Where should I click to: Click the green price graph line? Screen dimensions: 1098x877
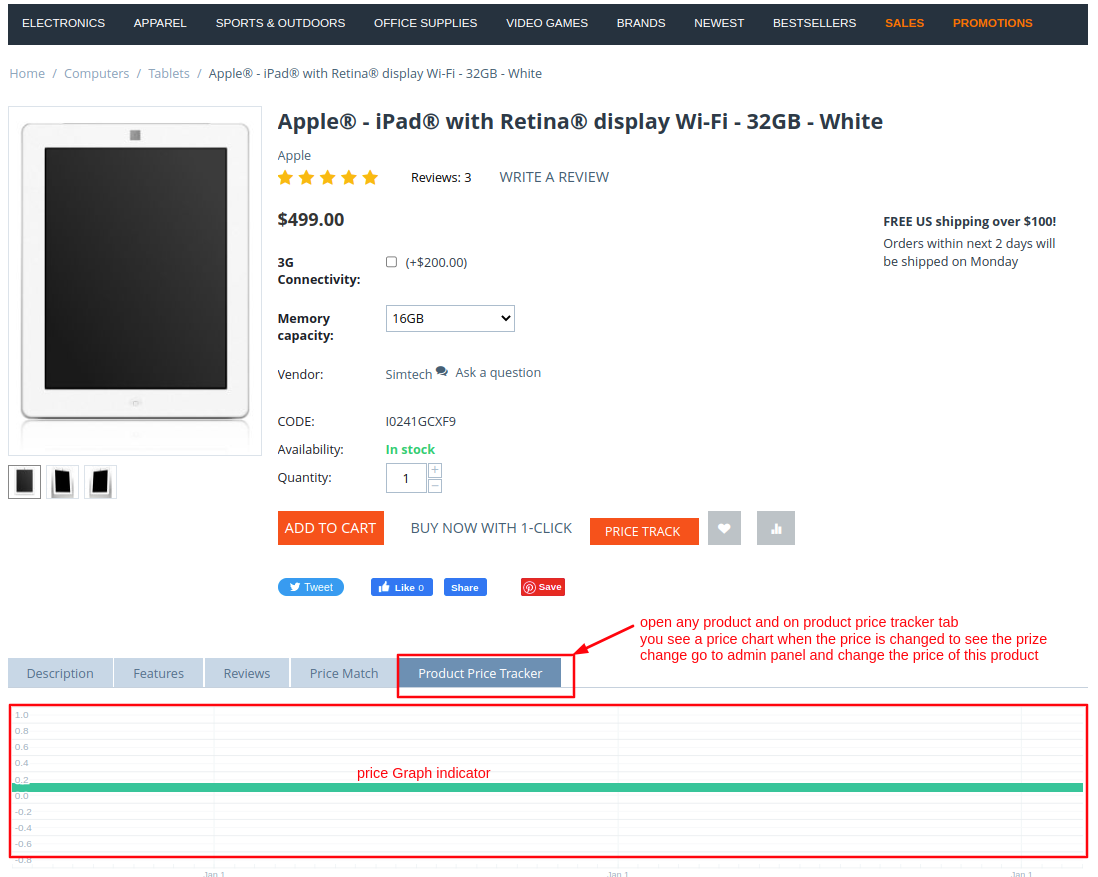548,787
